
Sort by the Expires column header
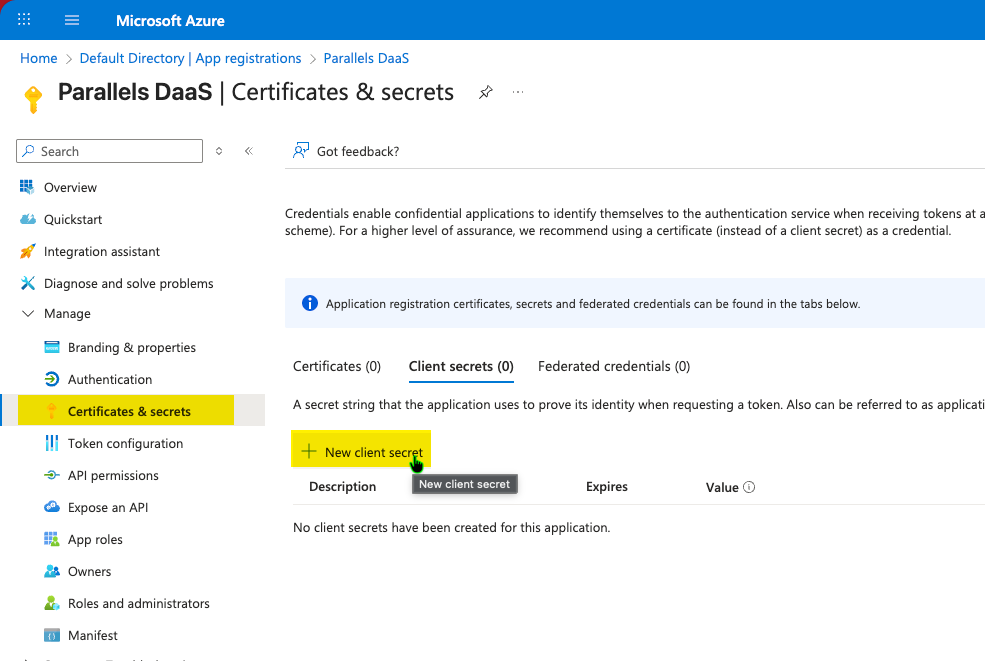(607, 487)
